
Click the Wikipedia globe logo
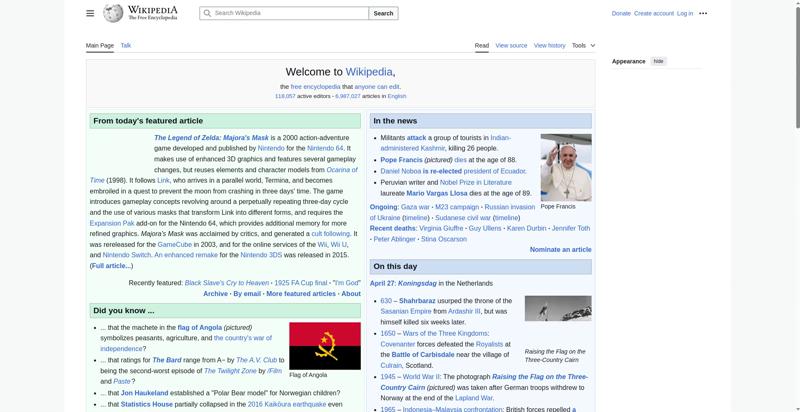coord(113,13)
